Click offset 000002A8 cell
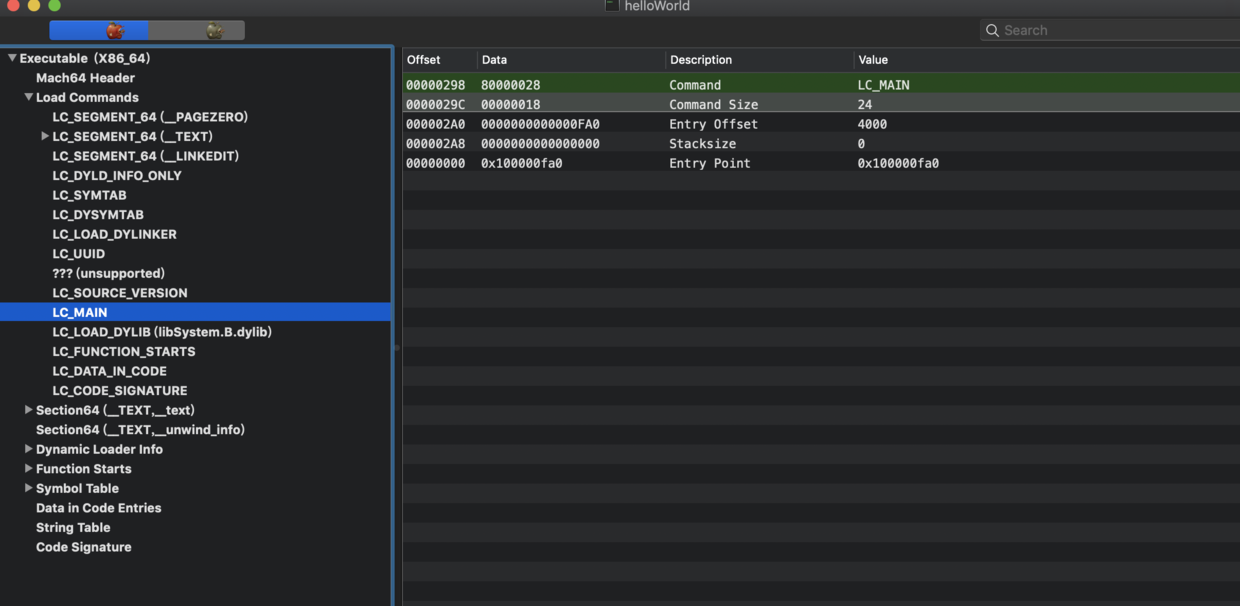The height and width of the screenshot is (606, 1240). coord(435,143)
